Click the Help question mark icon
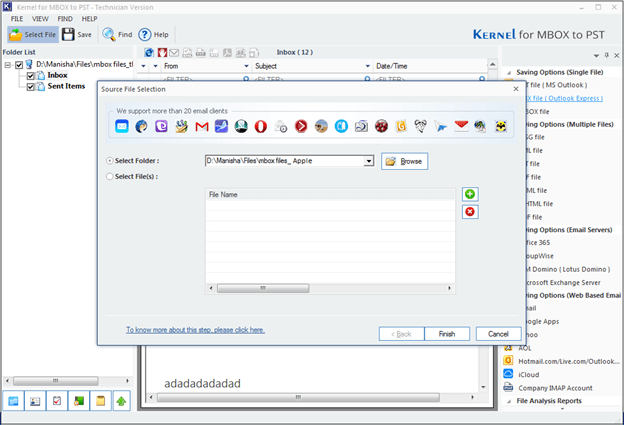Image resolution: width=624 pixels, height=425 pixels. point(144,35)
